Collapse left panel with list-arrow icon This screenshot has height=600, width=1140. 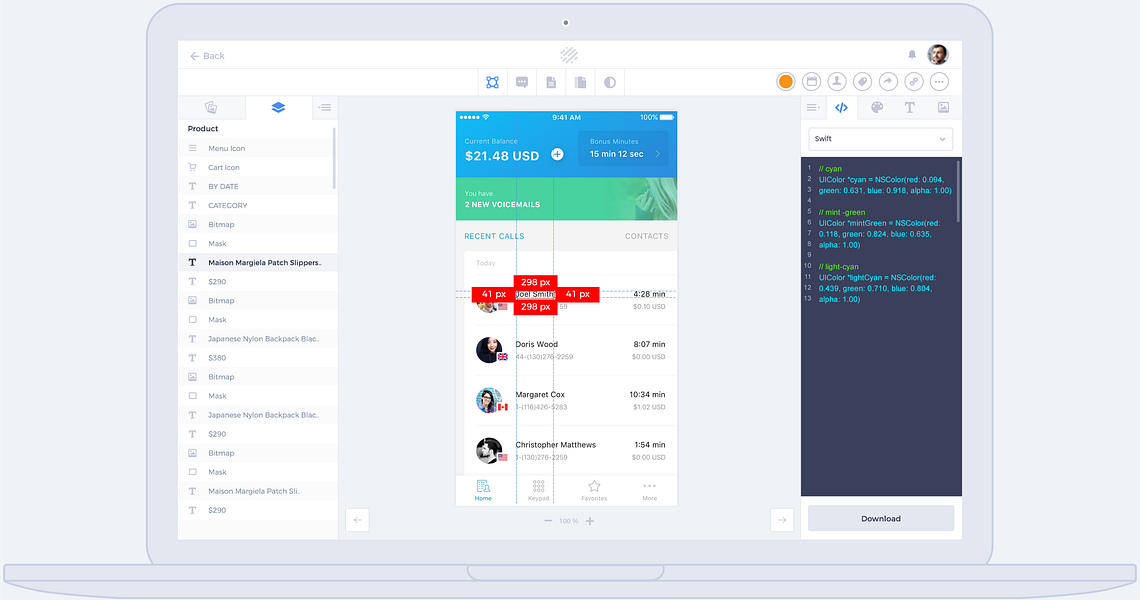pyautogui.click(x=325, y=108)
